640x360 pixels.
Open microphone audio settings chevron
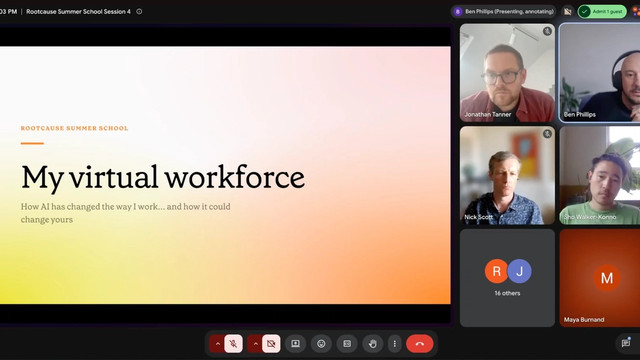click(x=218, y=344)
